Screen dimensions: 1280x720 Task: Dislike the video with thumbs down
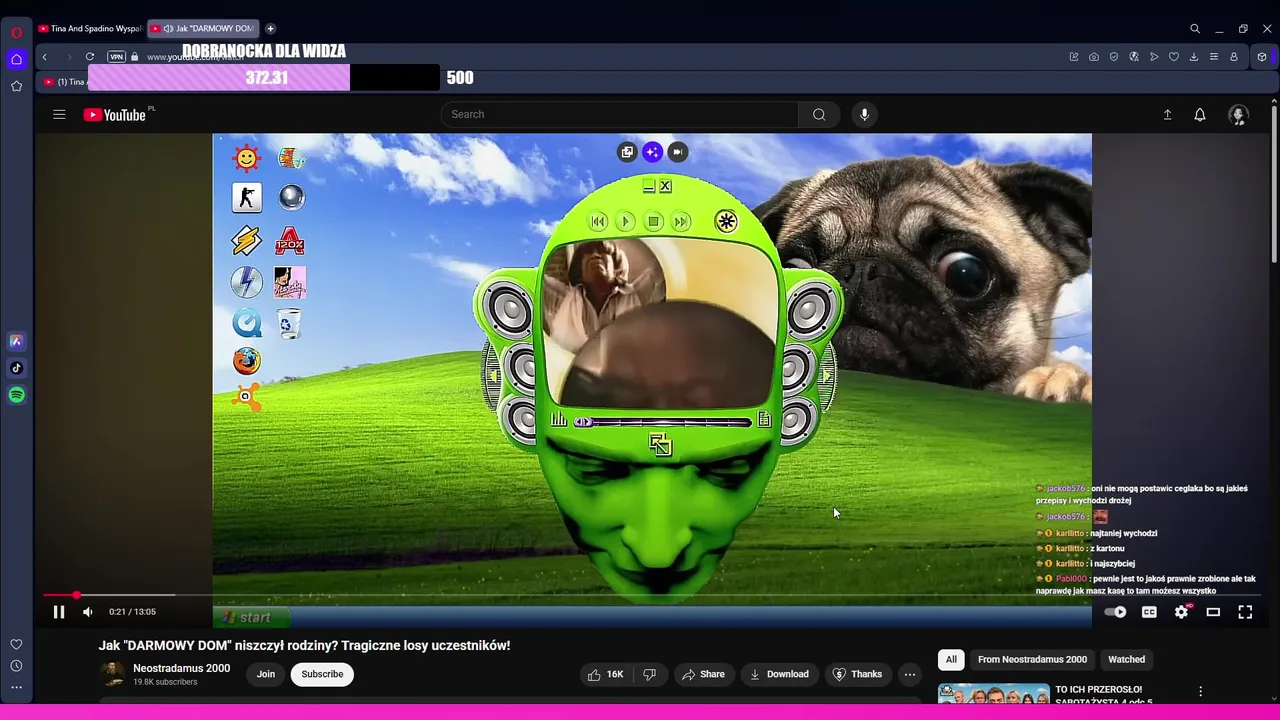(649, 674)
